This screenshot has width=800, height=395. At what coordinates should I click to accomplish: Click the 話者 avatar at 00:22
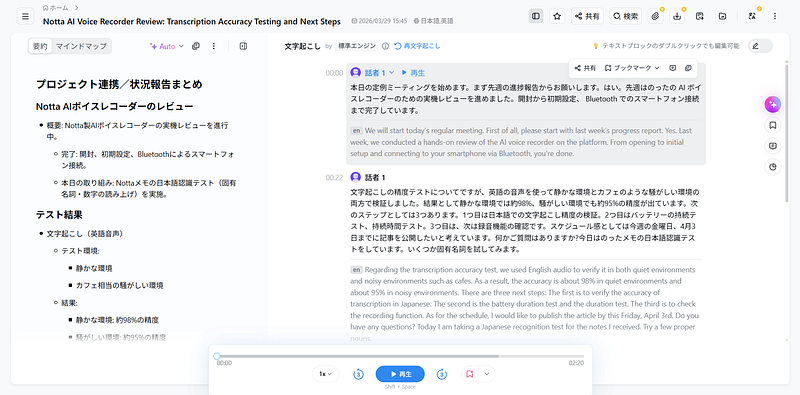[356, 177]
